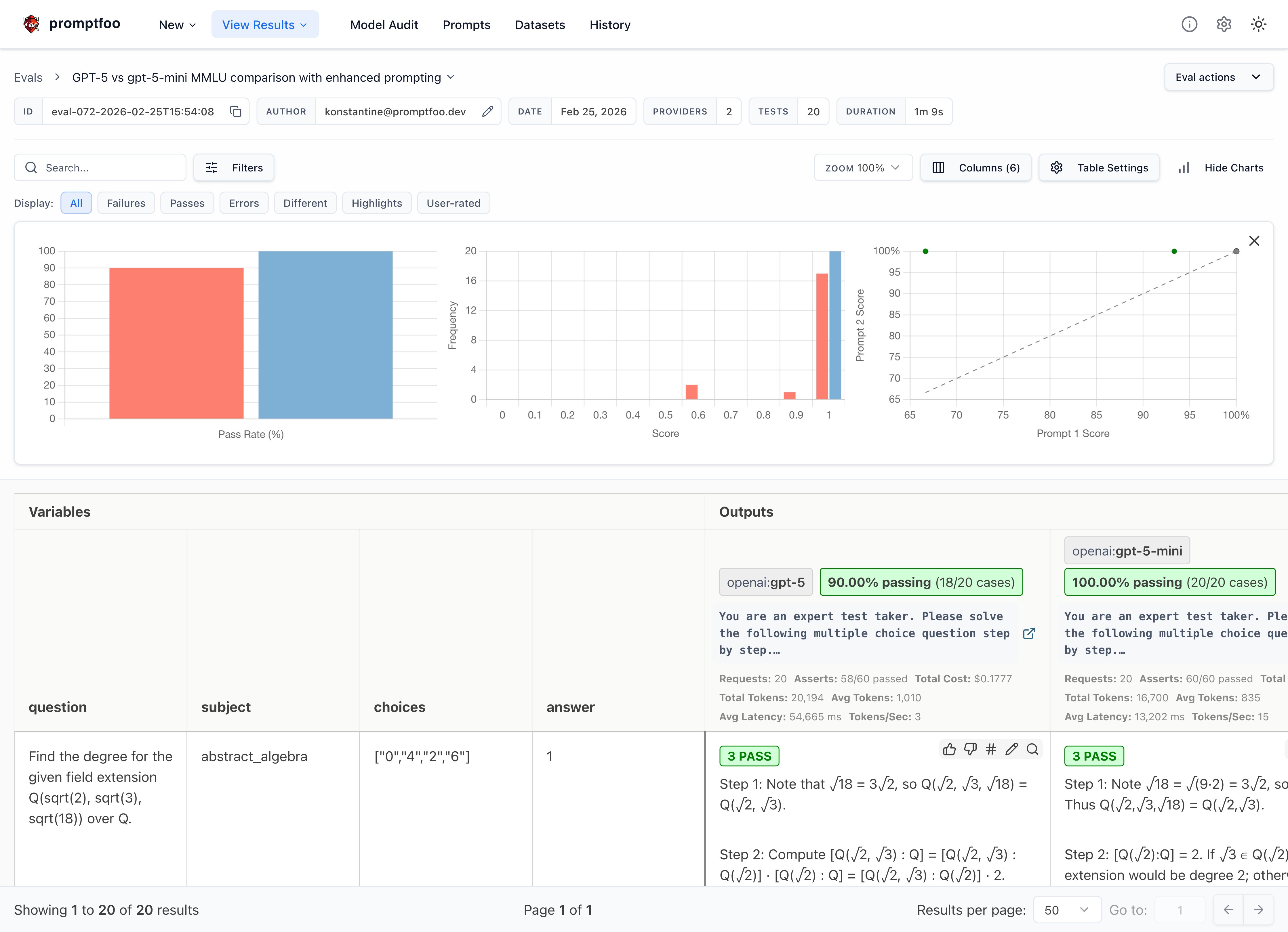Toggle light/dark theme sun icon
The width and height of the screenshot is (1288, 932).
point(1258,24)
